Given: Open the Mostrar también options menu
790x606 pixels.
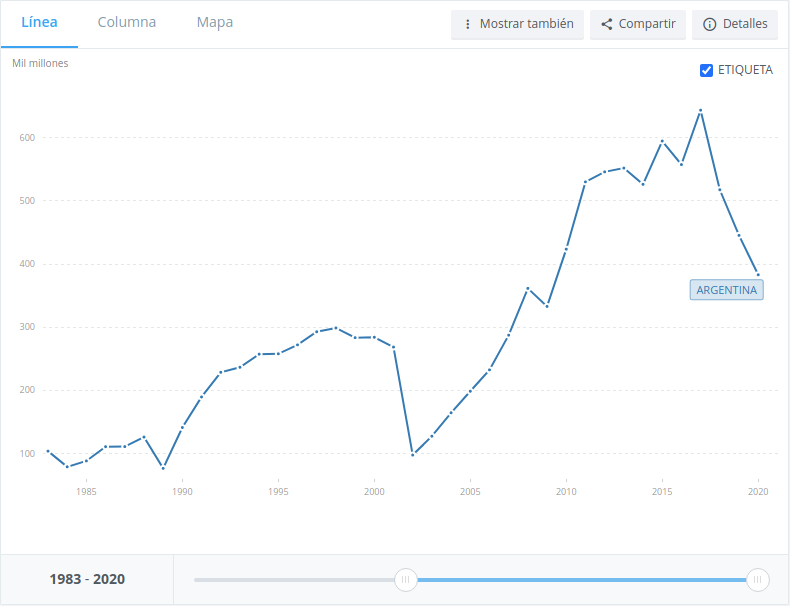Looking at the screenshot, I should tap(517, 24).
